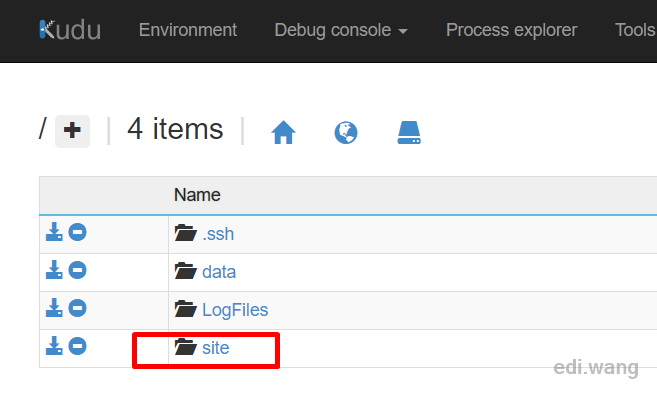This screenshot has height=396, width=657.
Task: Open the .ssh folder link
Action: [x=218, y=234]
